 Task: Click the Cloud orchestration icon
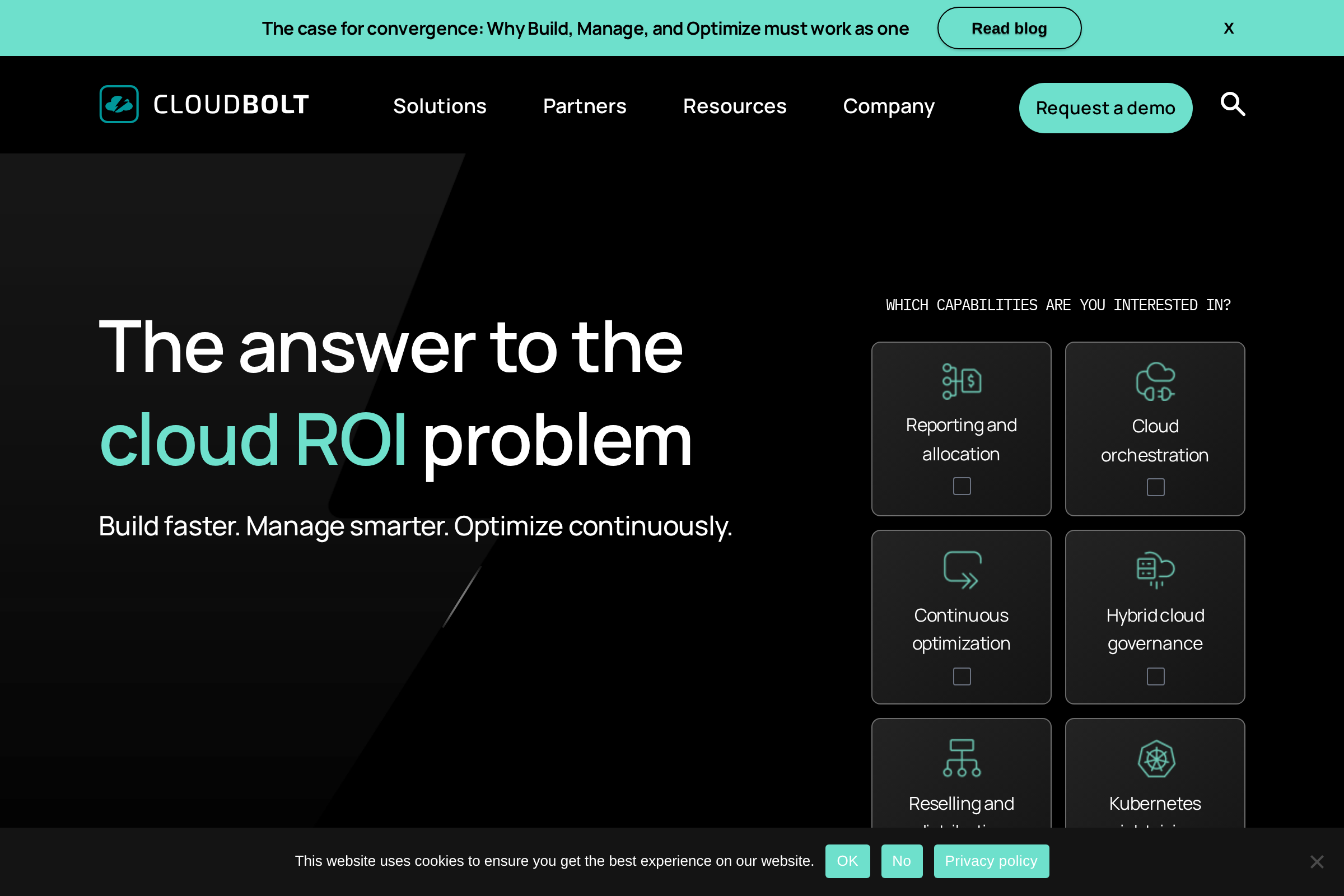[x=1155, y=381]
